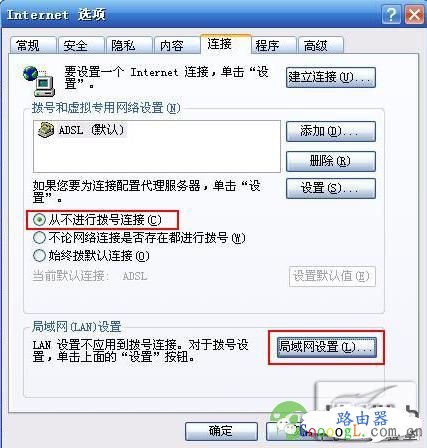Confirm with the 确定 button
Screen dimensions: 427x448
click(221, 431)
